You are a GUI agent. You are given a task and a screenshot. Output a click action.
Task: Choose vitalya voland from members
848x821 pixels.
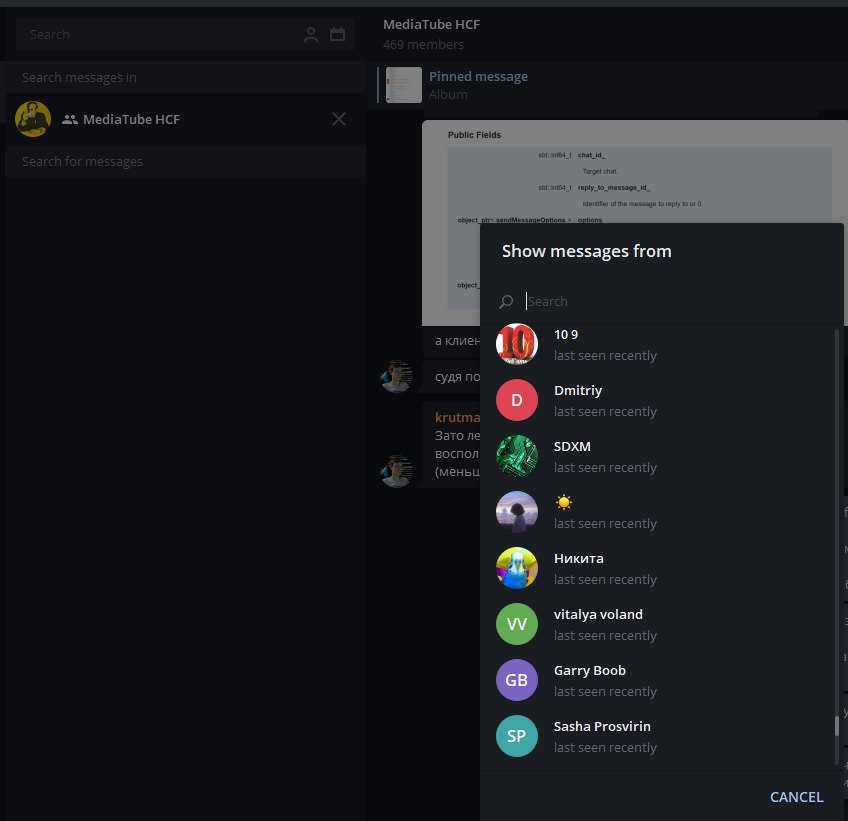658,624
